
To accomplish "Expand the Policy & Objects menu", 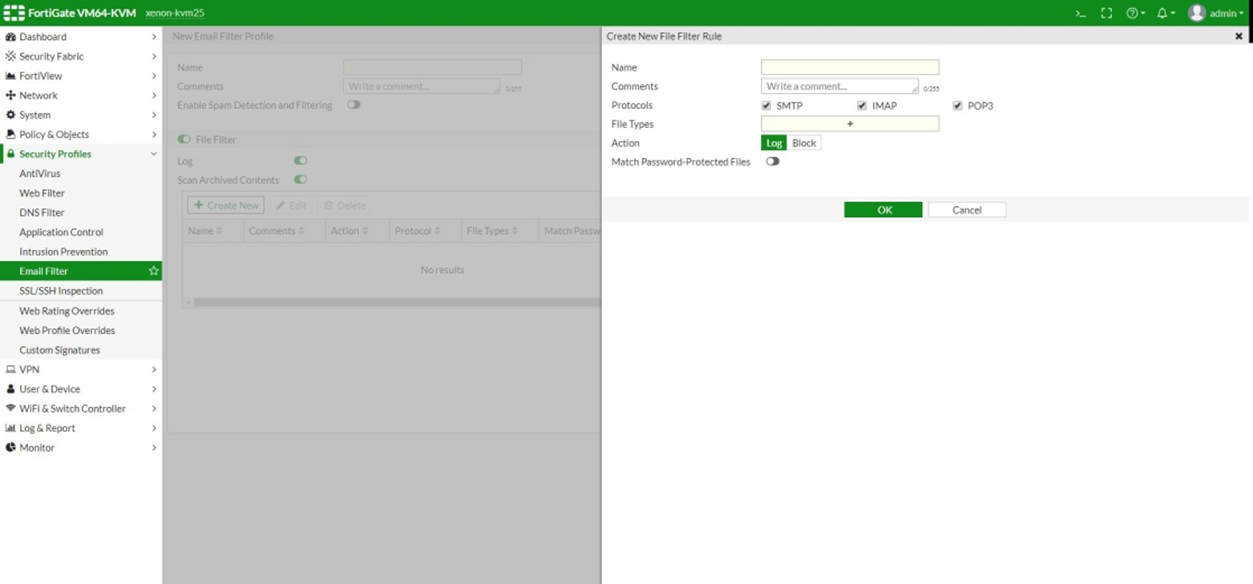I will point(80,134).
